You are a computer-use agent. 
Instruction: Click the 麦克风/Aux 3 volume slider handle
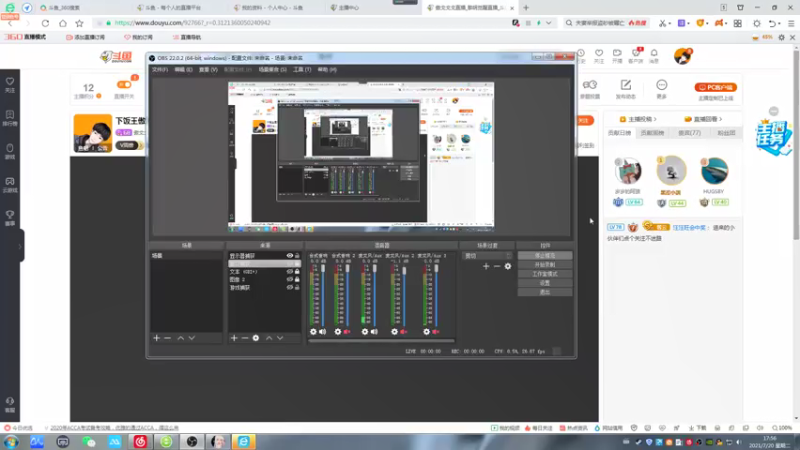click(x=436, y=269)
